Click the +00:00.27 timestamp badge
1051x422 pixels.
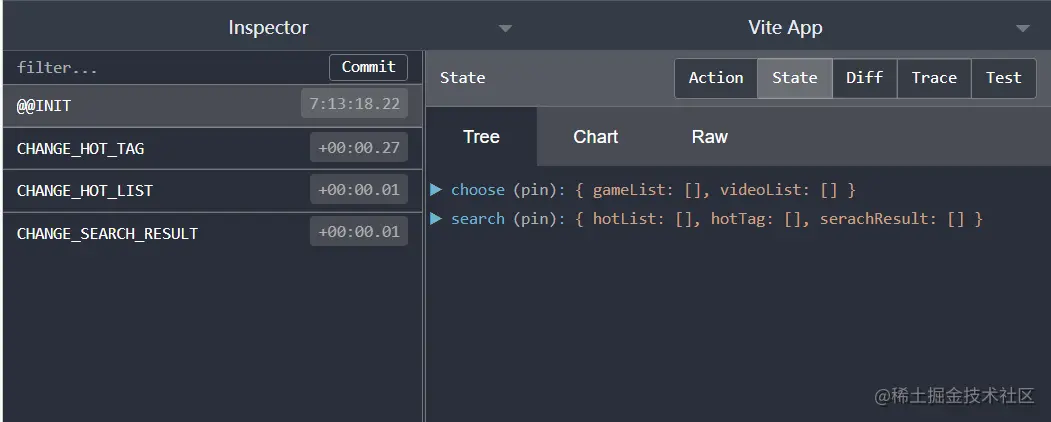click(358, 148)
